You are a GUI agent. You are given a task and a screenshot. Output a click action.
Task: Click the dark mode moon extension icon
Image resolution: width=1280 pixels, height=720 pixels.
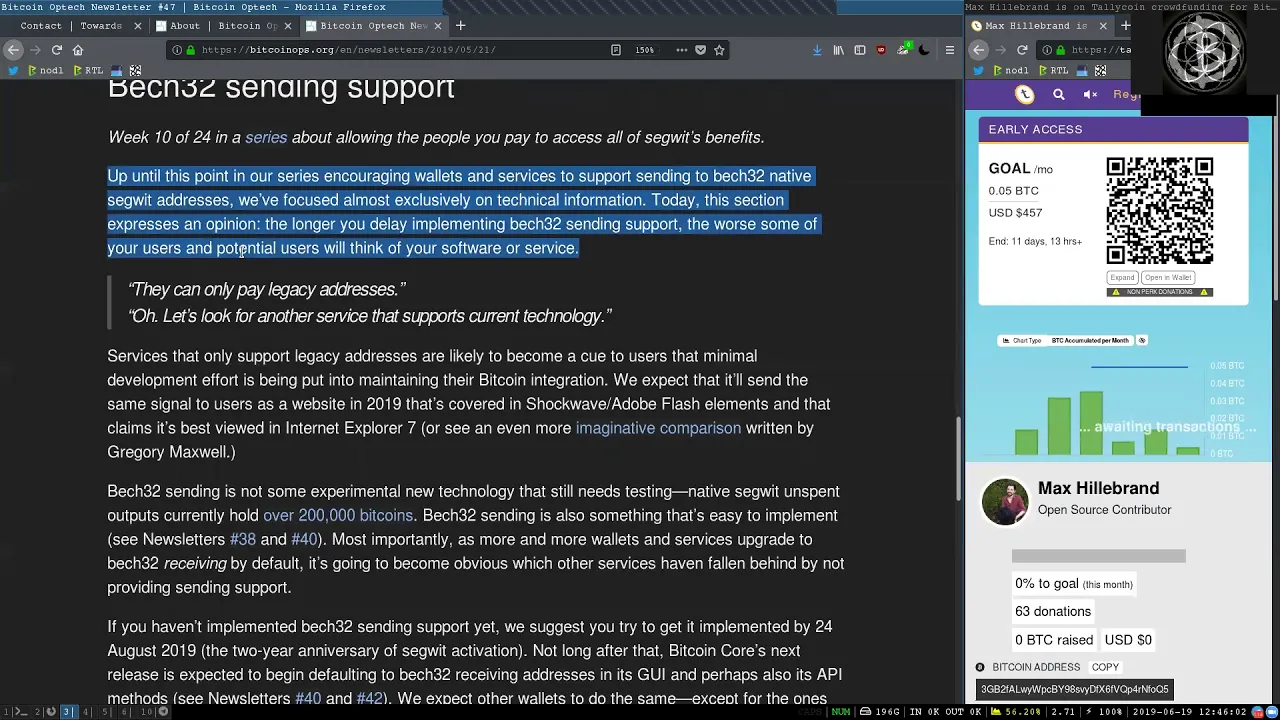pyautogui.click(x=924, y=50)
